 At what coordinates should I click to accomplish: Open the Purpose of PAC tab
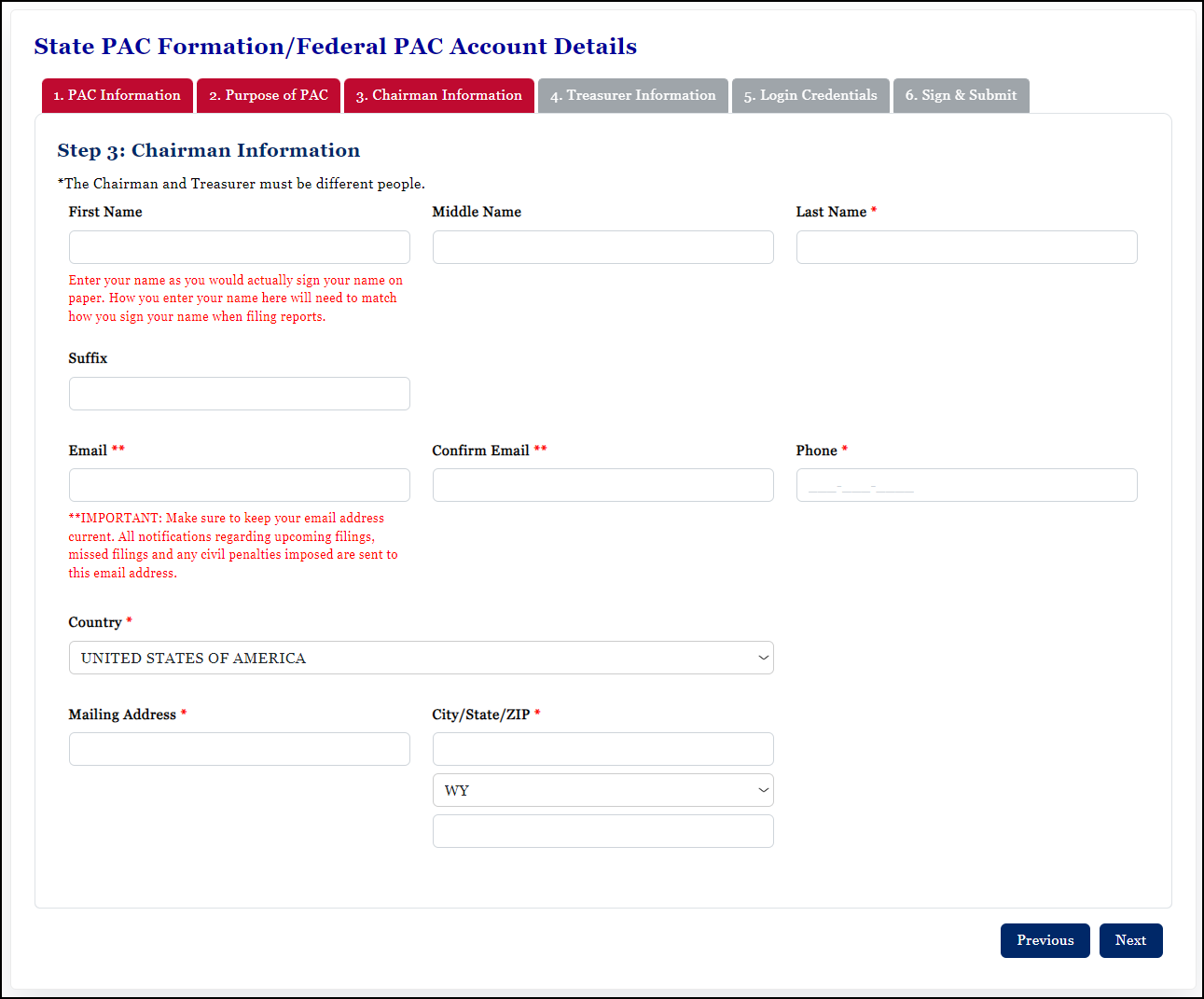pyautogui.click(x=268, y=95)
